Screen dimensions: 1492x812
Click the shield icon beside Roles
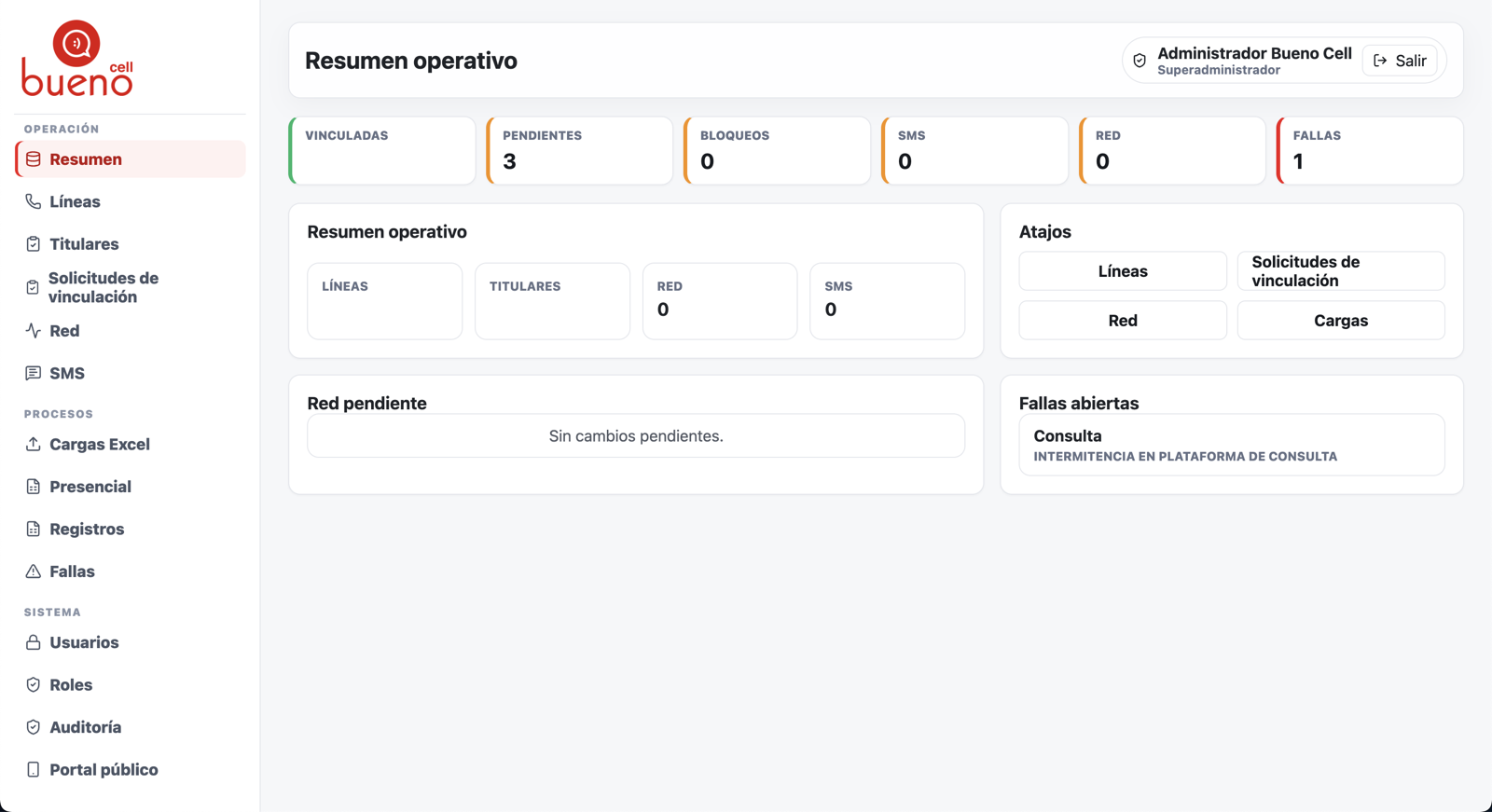34,685
